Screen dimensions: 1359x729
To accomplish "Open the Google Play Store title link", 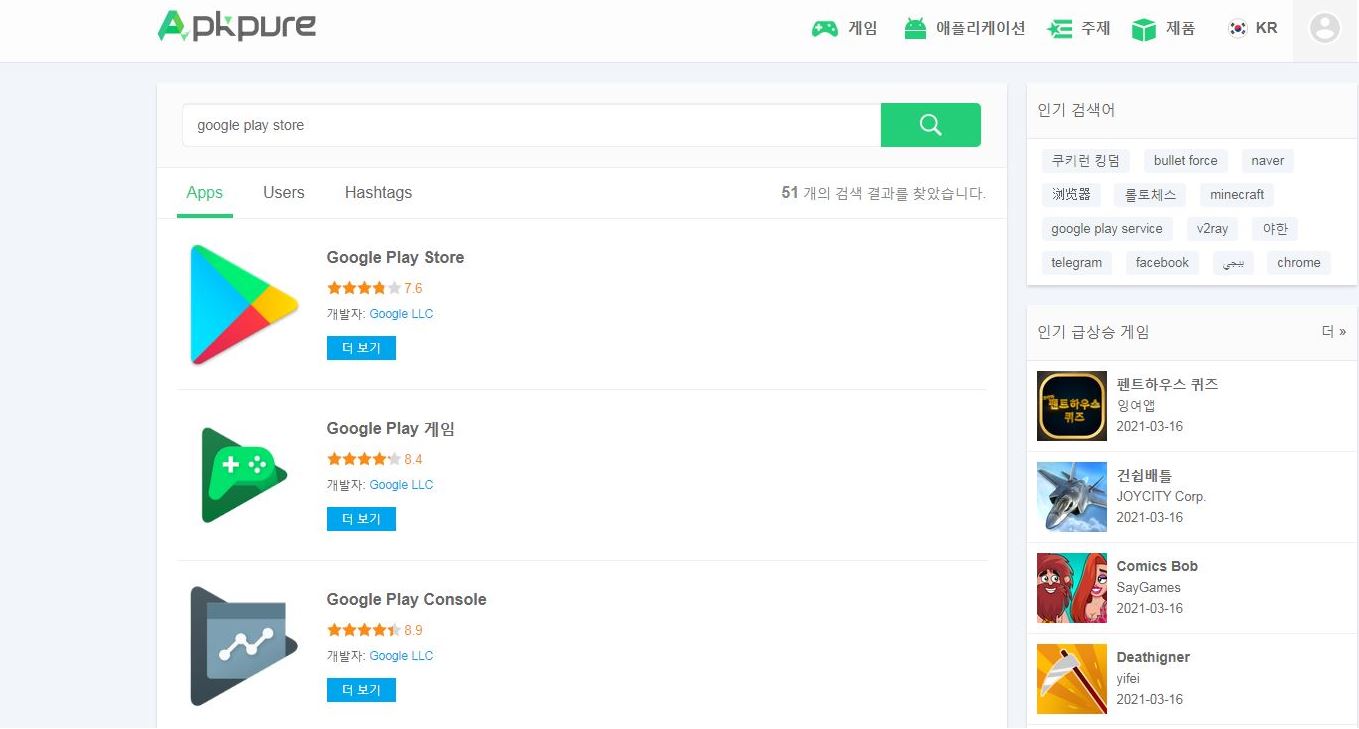I will (395, 258).
